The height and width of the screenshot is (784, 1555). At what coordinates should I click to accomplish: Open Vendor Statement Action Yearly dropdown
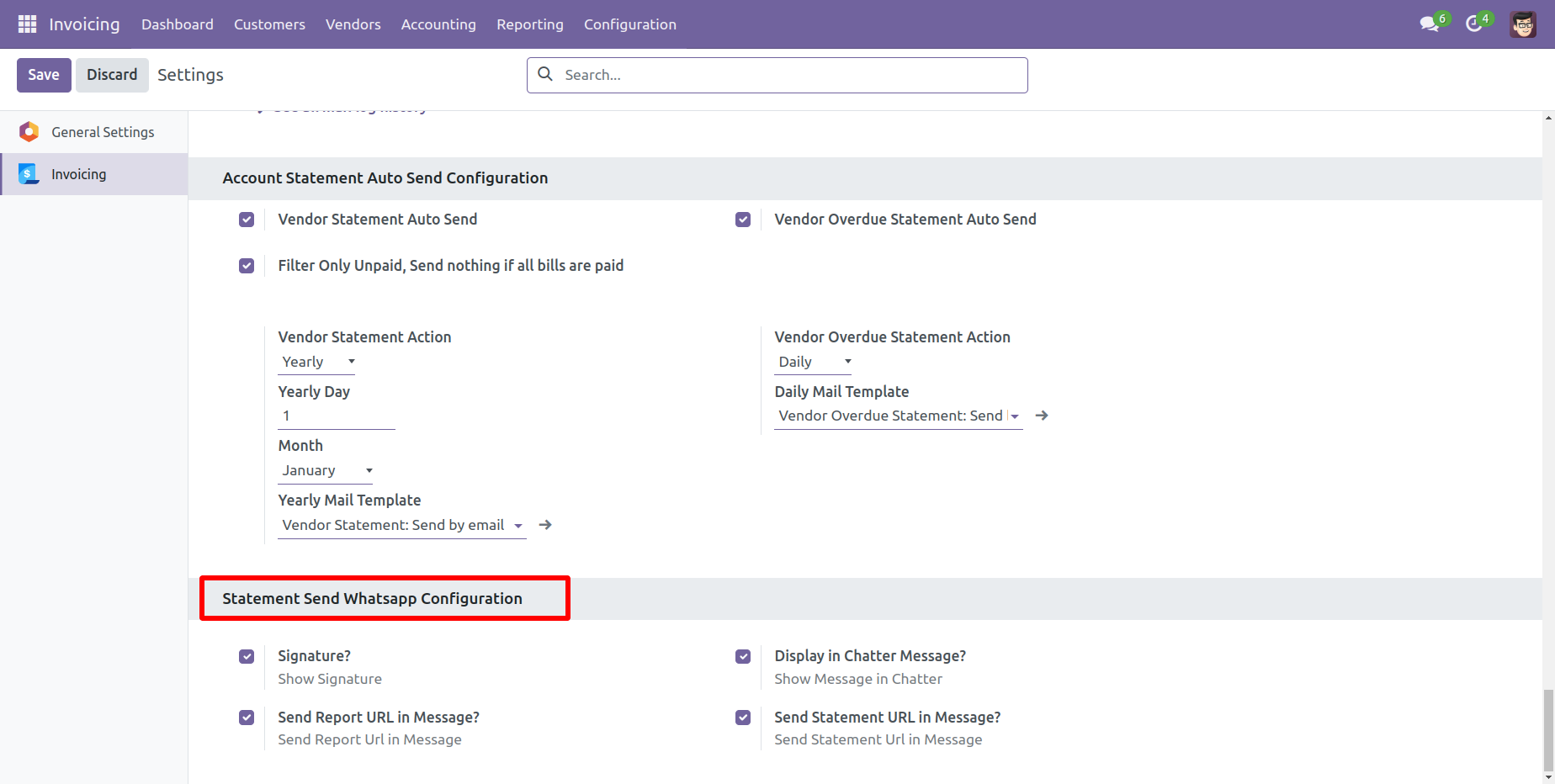pos(317,363)
